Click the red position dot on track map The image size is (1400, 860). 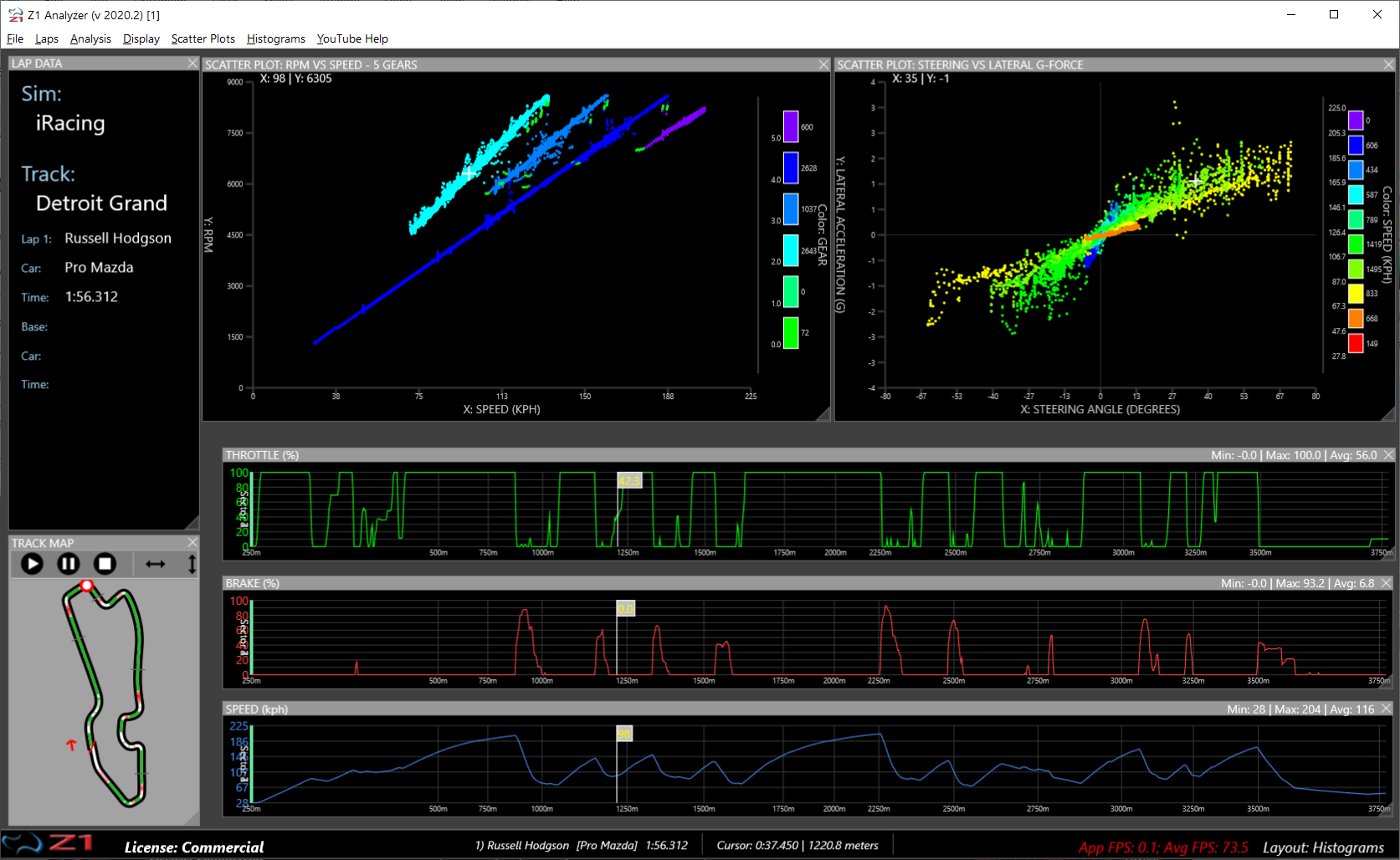click(86, 586)
